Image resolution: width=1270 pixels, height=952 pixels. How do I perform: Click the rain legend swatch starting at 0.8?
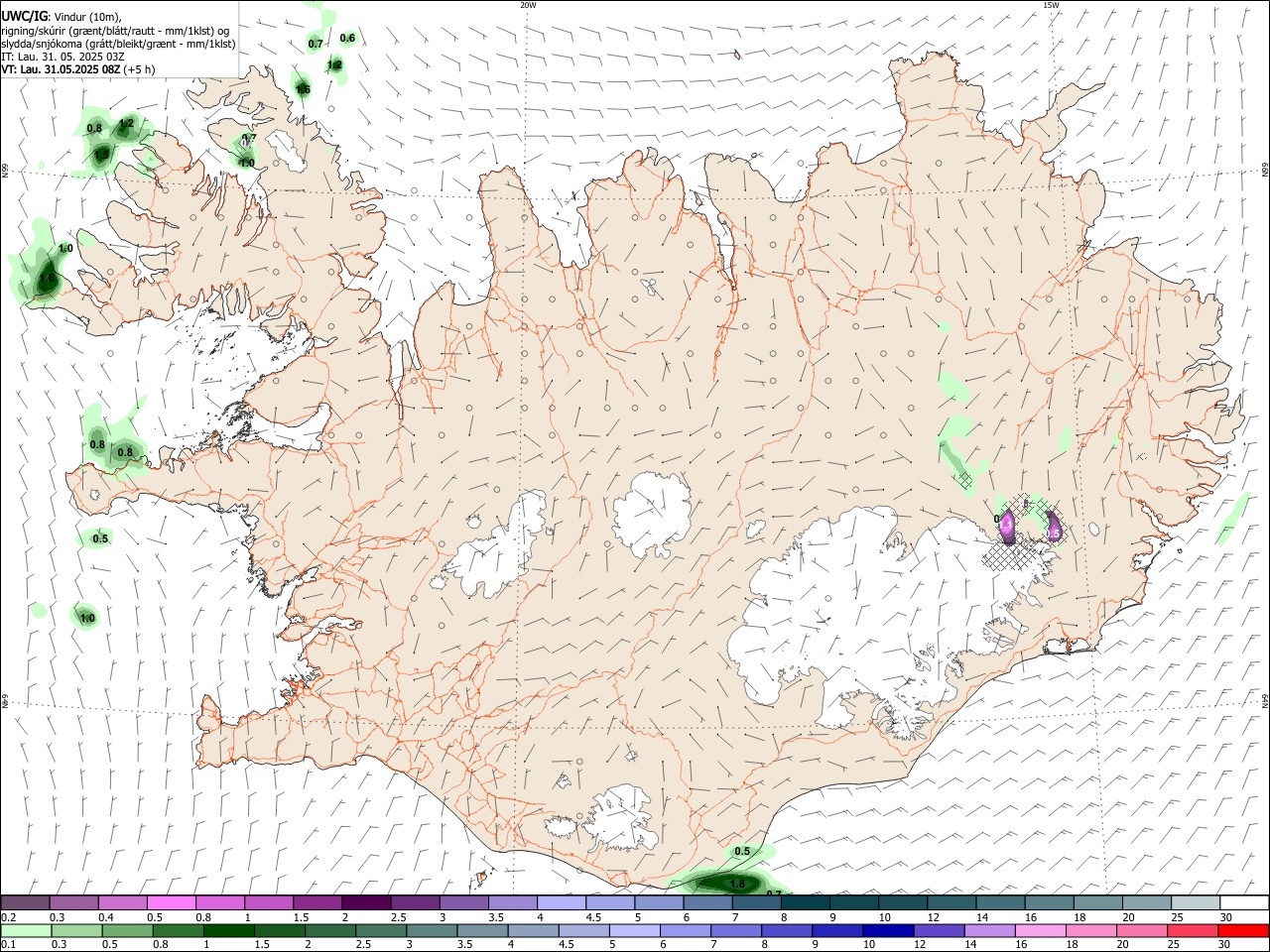pyautogui.click(x=178, y=930)
